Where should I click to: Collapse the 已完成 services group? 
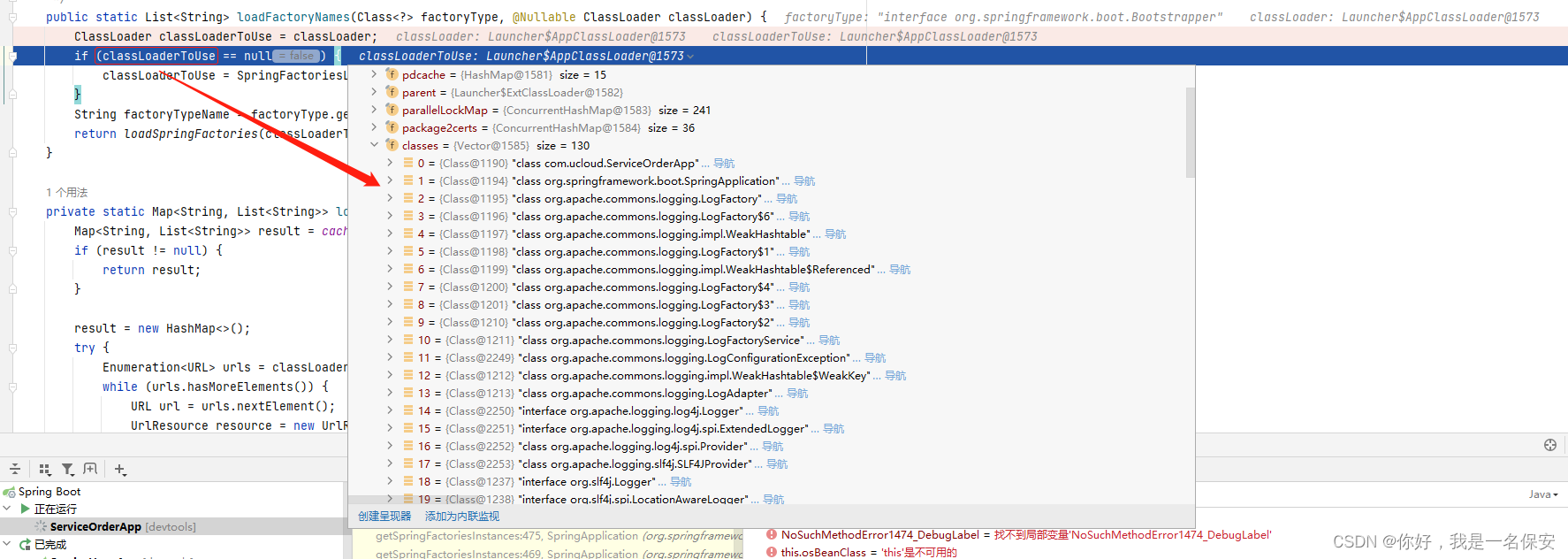pos(8,544)
